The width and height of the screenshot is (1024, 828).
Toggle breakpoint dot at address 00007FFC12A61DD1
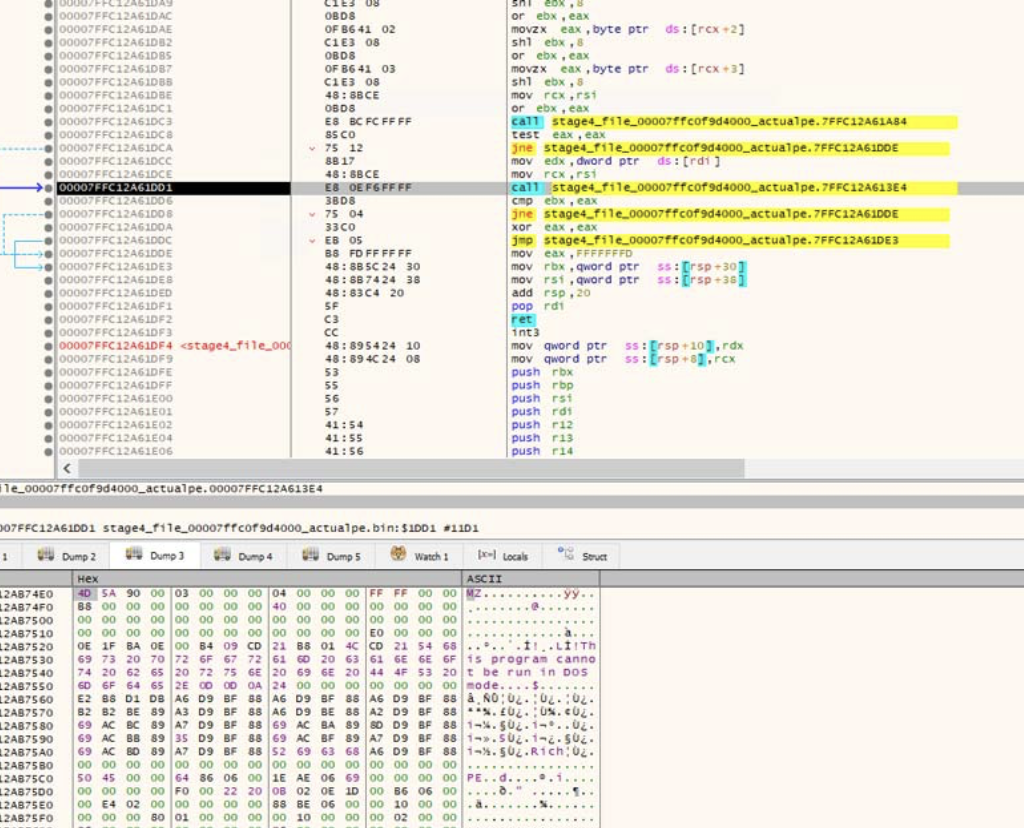coord(48,188)
